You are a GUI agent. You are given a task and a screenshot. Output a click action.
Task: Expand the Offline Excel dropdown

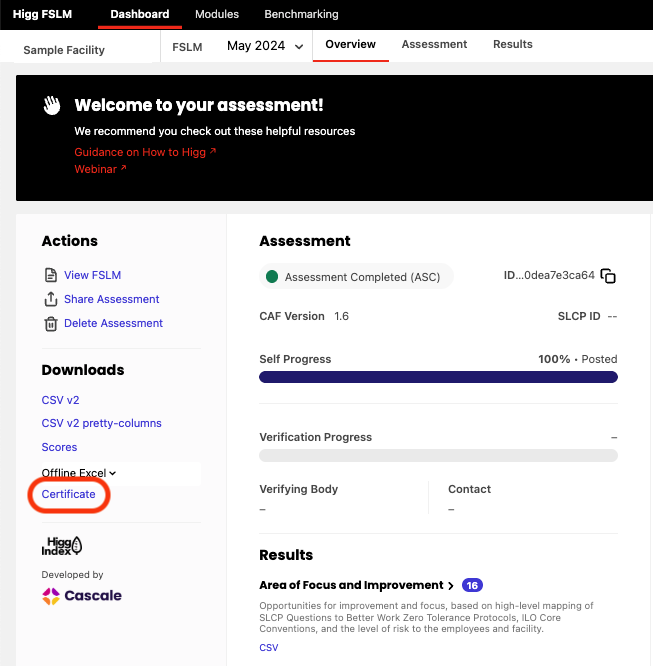[79, 473]
